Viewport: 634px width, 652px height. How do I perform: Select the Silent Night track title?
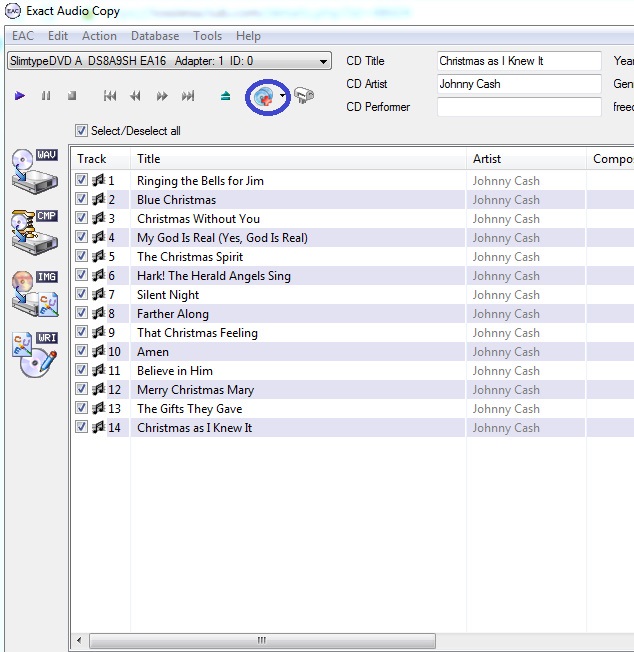coord(168,294)
